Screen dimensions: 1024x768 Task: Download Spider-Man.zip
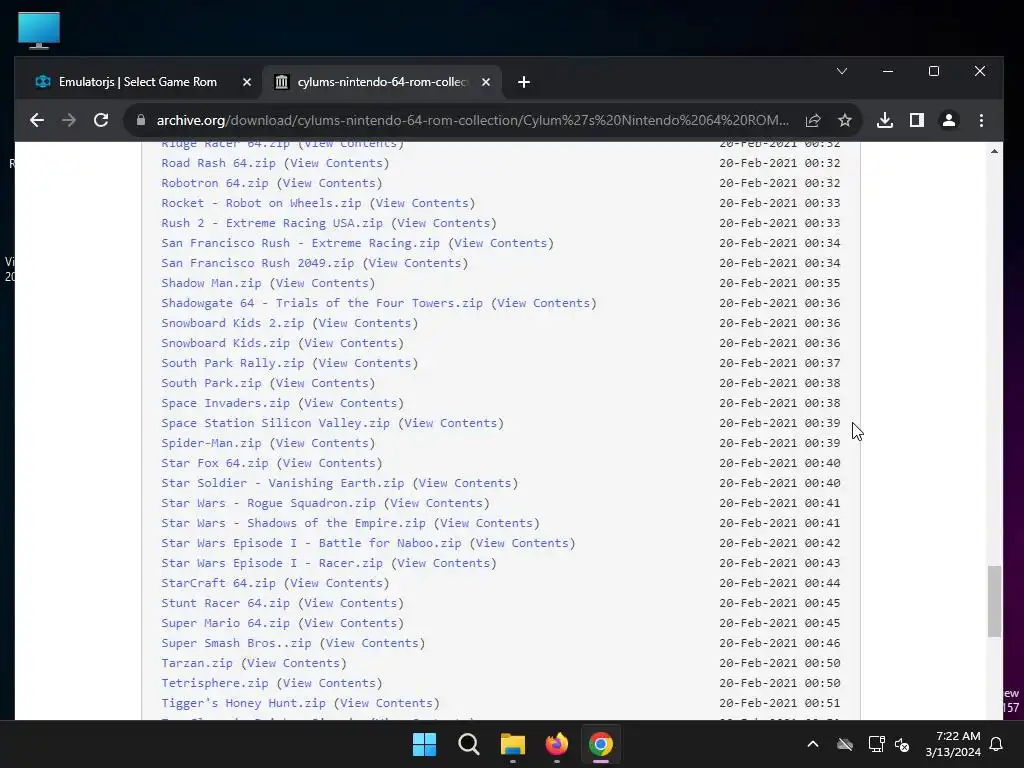point(211,443)
